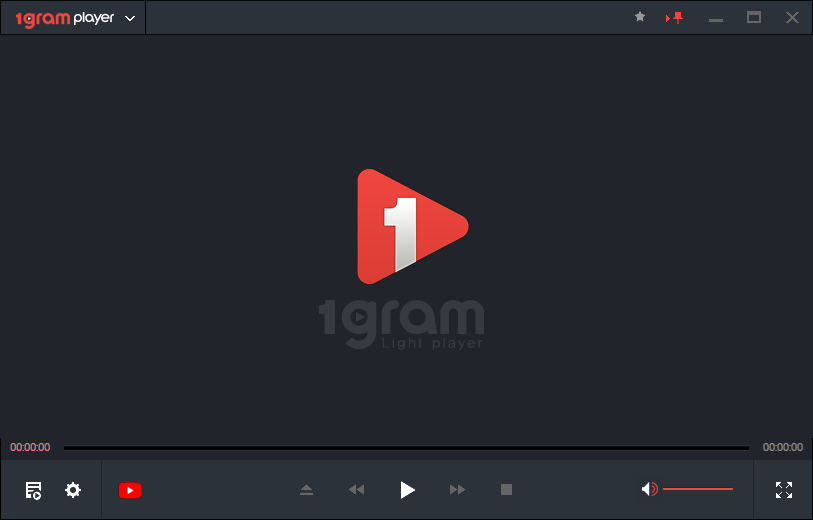Minimize the player window
This screenshot has width=813, height=520.
[x=716, y=20]
